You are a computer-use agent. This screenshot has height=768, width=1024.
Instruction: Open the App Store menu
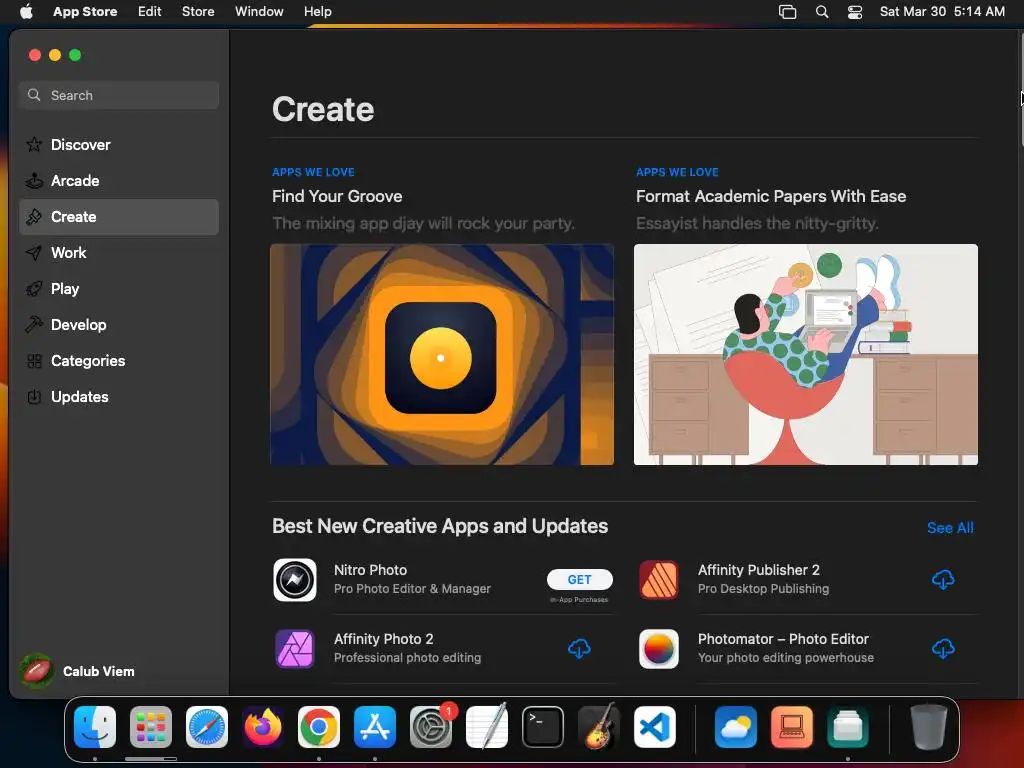[x=85, y=11]
